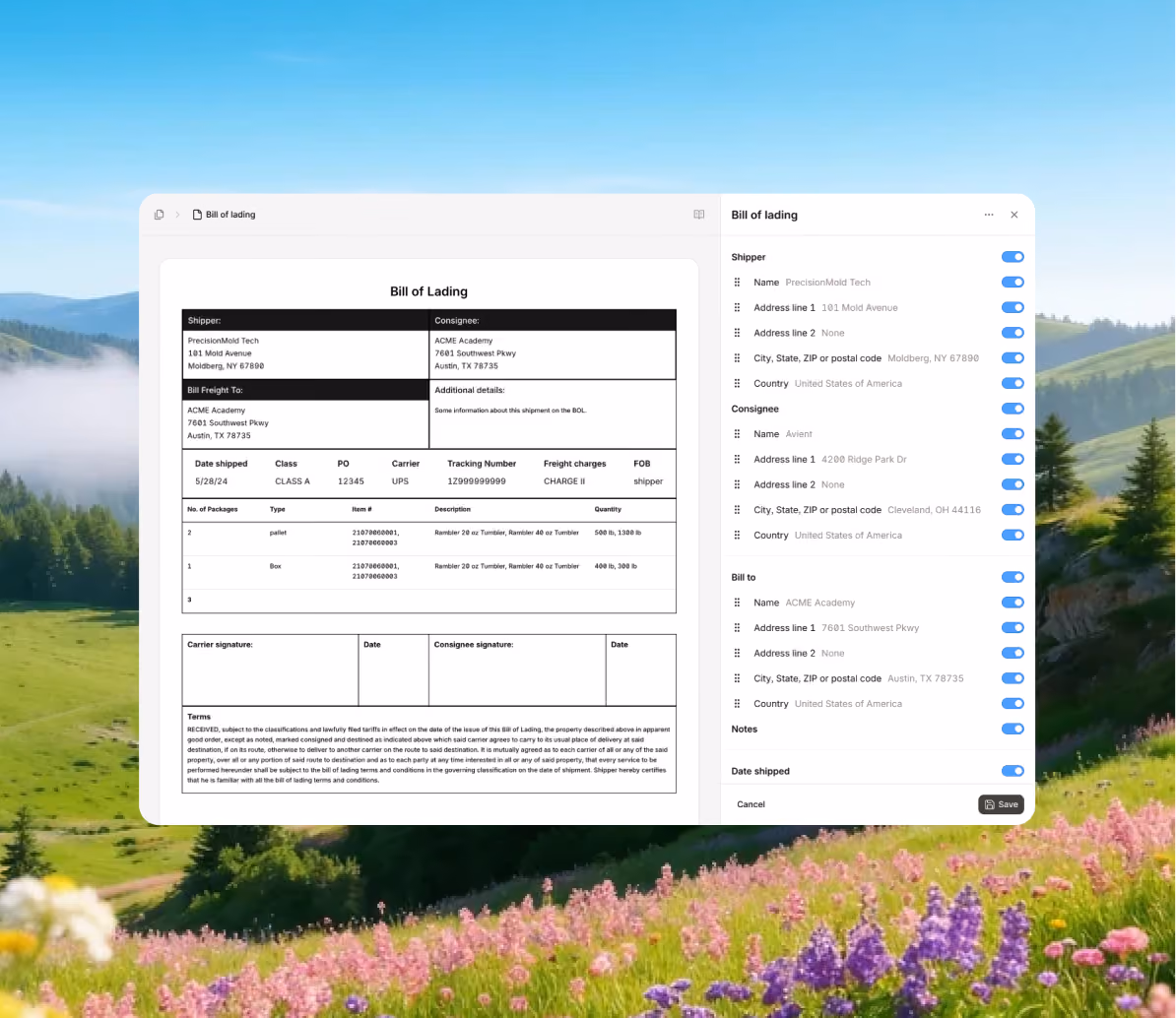
Task: Click the 5/28/24 date shipped value
Action: [x=211, y=481]
